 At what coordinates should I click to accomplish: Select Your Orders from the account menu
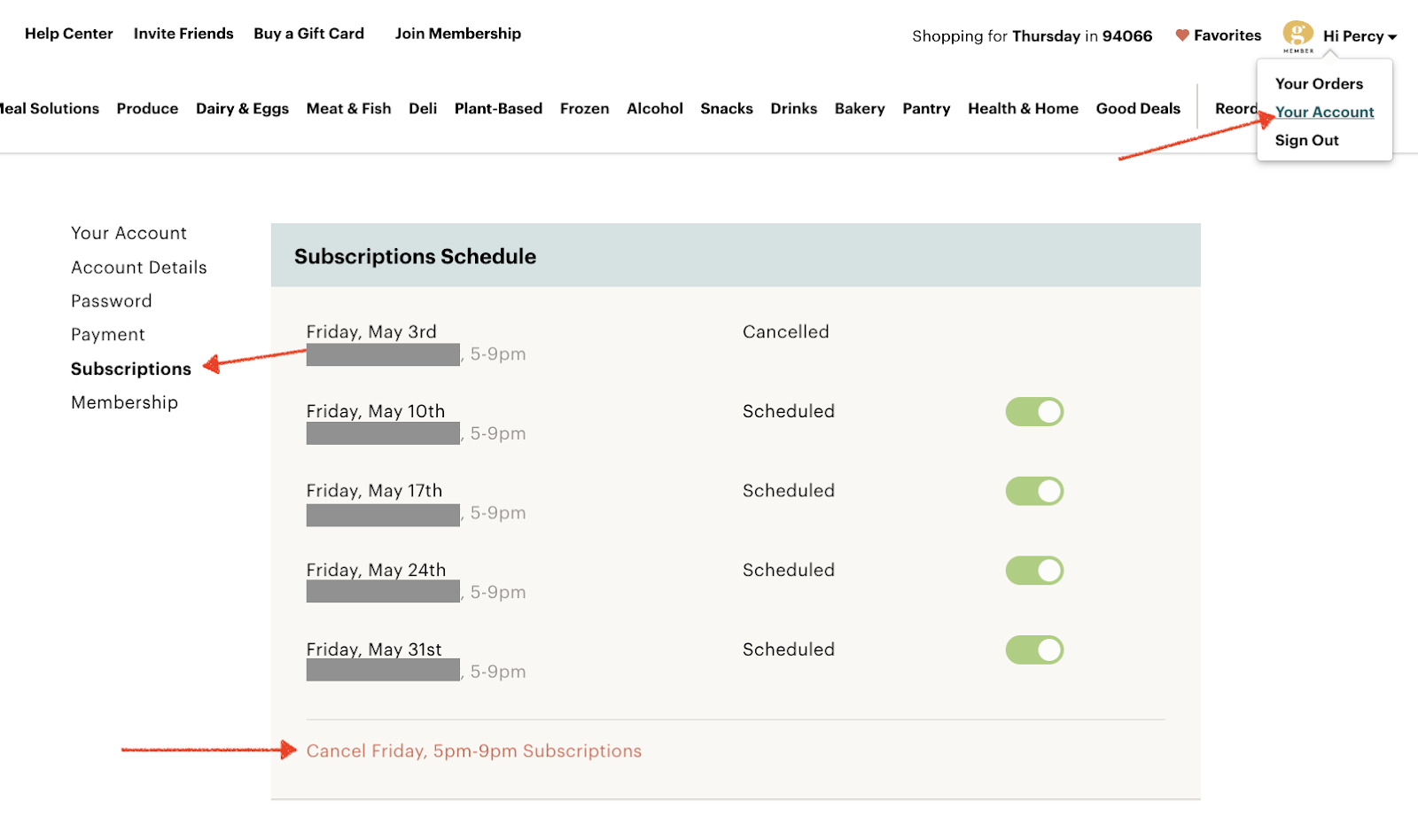1319,84
